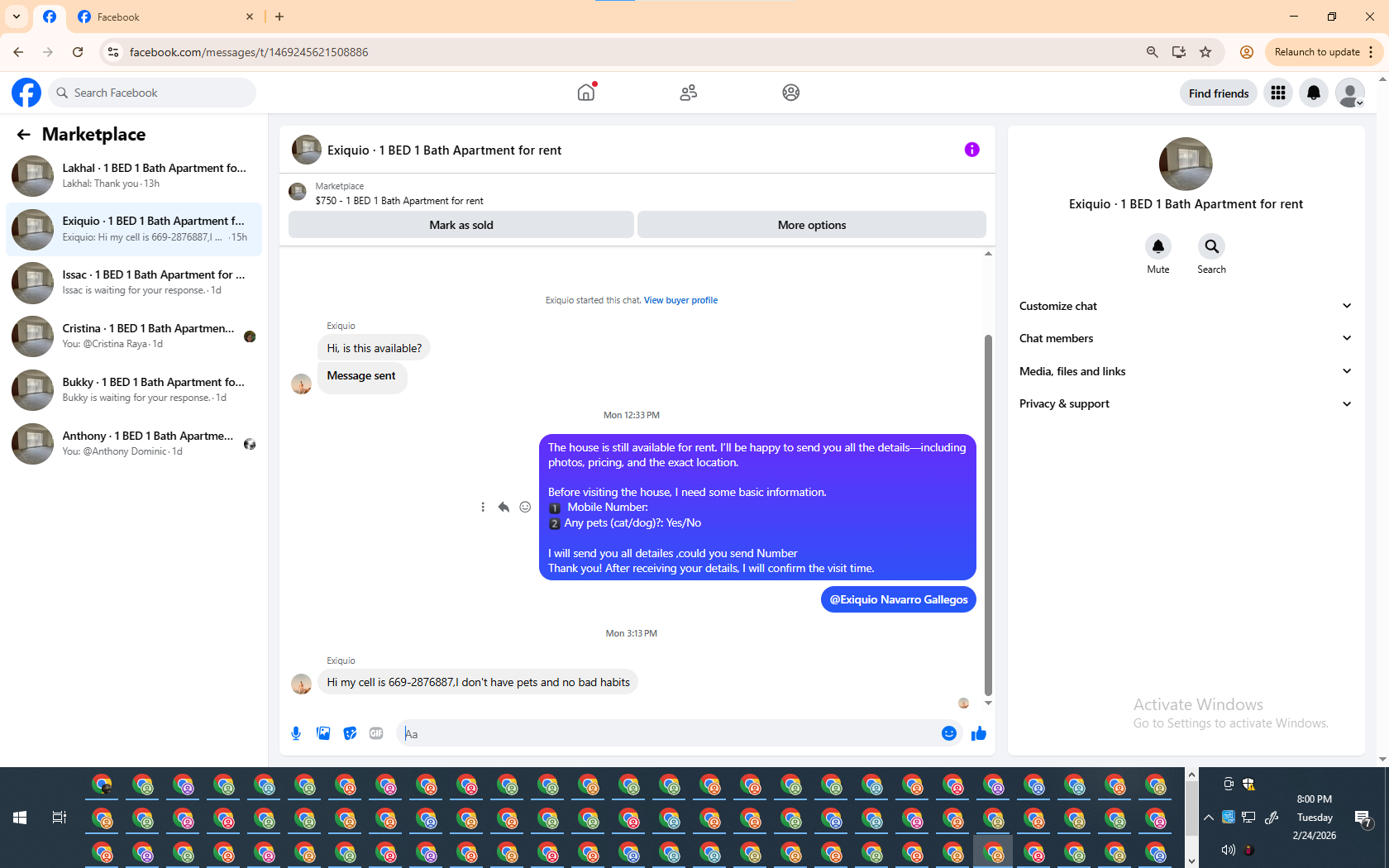The image size is (1389, 868).
Task: Expand Media, files and links section
Action: pyautogui.click(x=1186, y=371)
